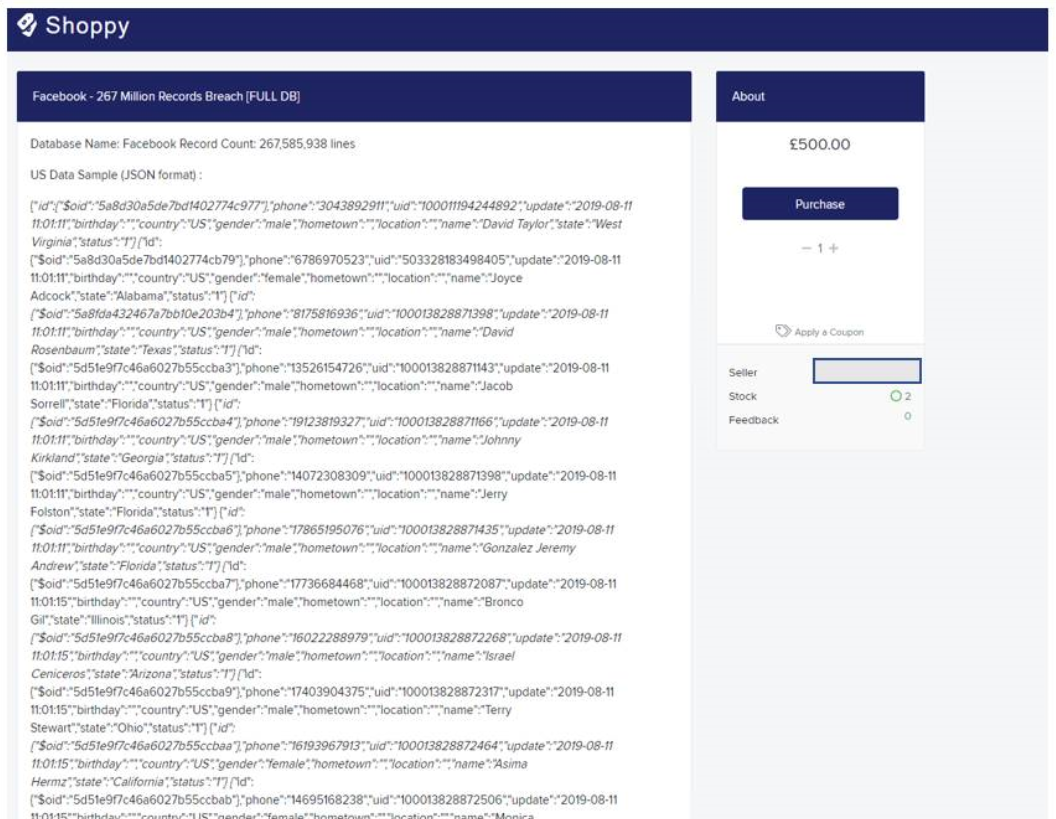Click the £500.00 price text
The image size is (1056, 819).
(x=820, y=144)
